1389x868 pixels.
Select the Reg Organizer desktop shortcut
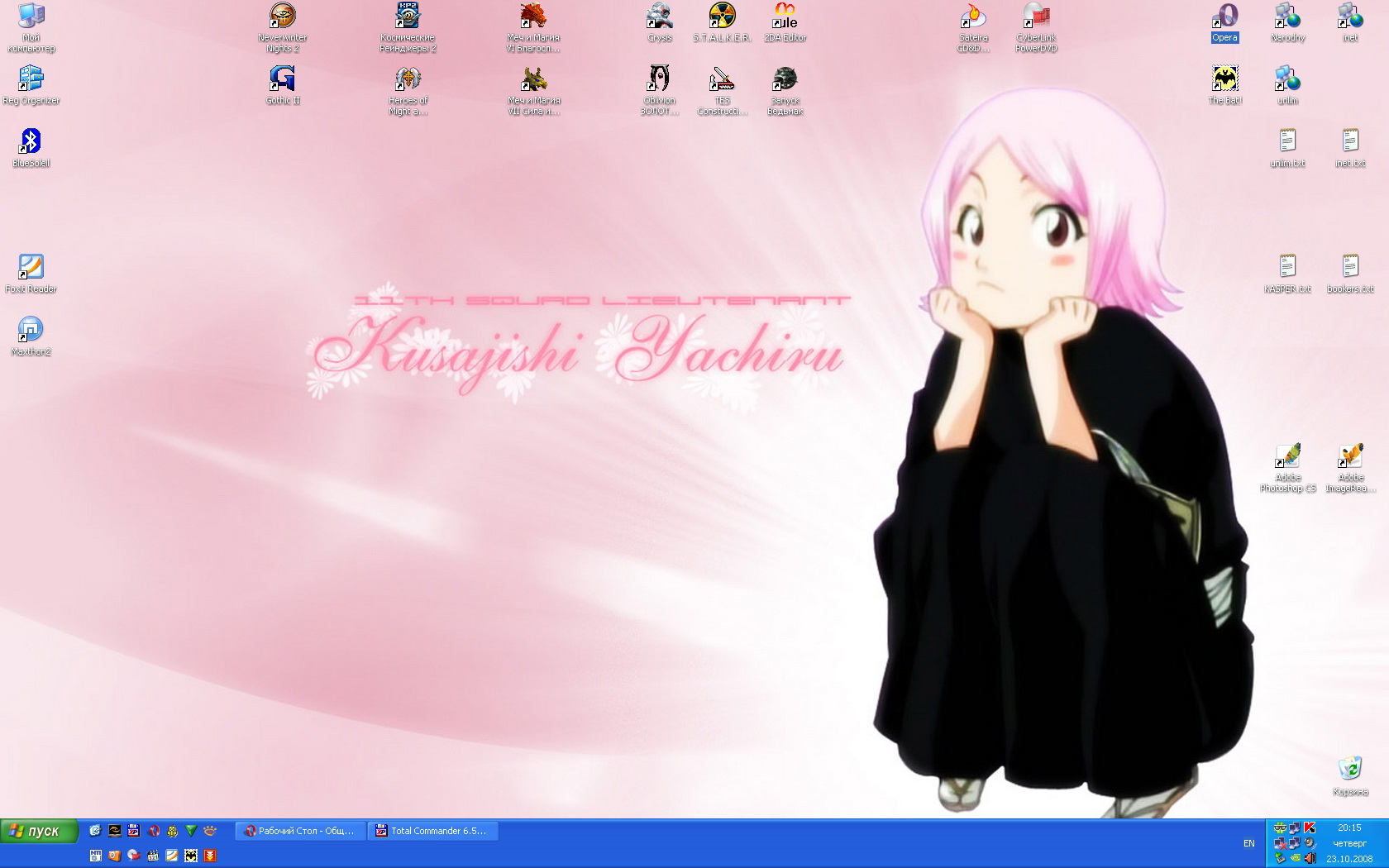(31, 85)
